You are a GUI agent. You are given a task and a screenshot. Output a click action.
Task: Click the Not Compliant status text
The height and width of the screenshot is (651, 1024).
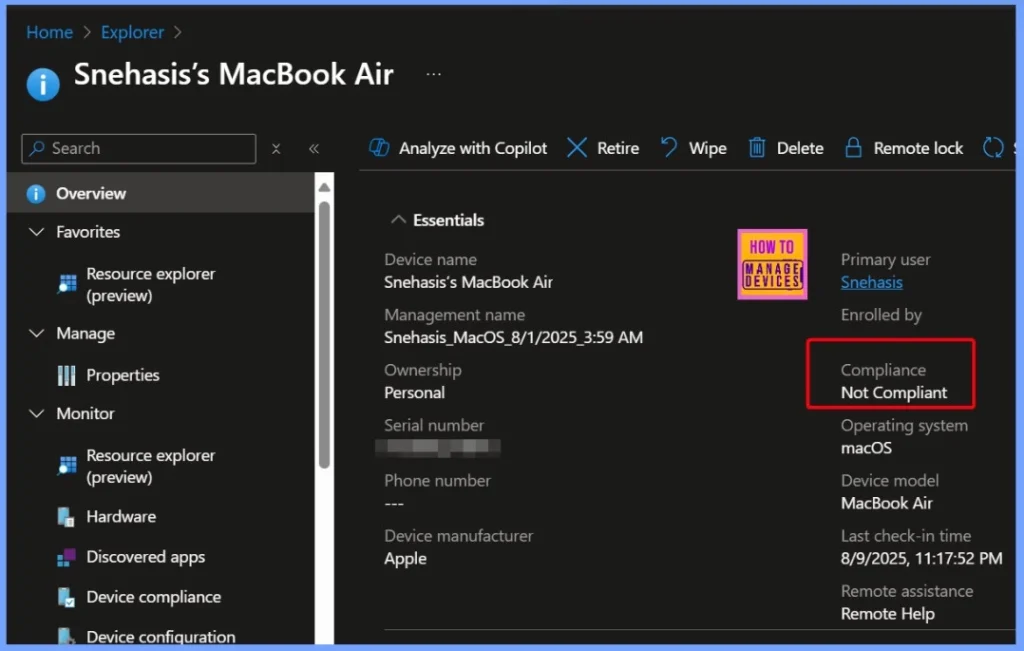pos(893,392)
